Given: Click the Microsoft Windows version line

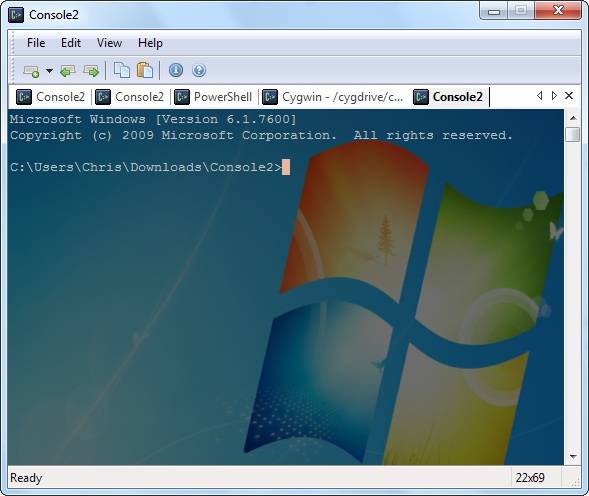Looking at the screenshot, I should [x=153, y=119].
